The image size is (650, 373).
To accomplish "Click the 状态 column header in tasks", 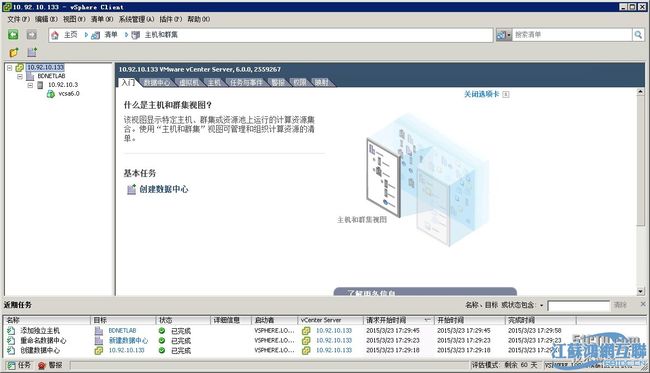I will click(x=183, y=320).
